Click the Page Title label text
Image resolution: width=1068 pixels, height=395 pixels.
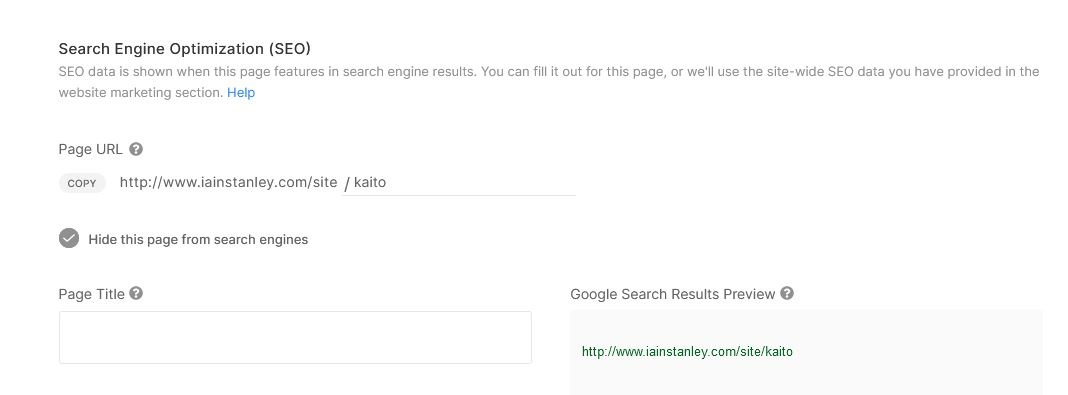point(92,294)
